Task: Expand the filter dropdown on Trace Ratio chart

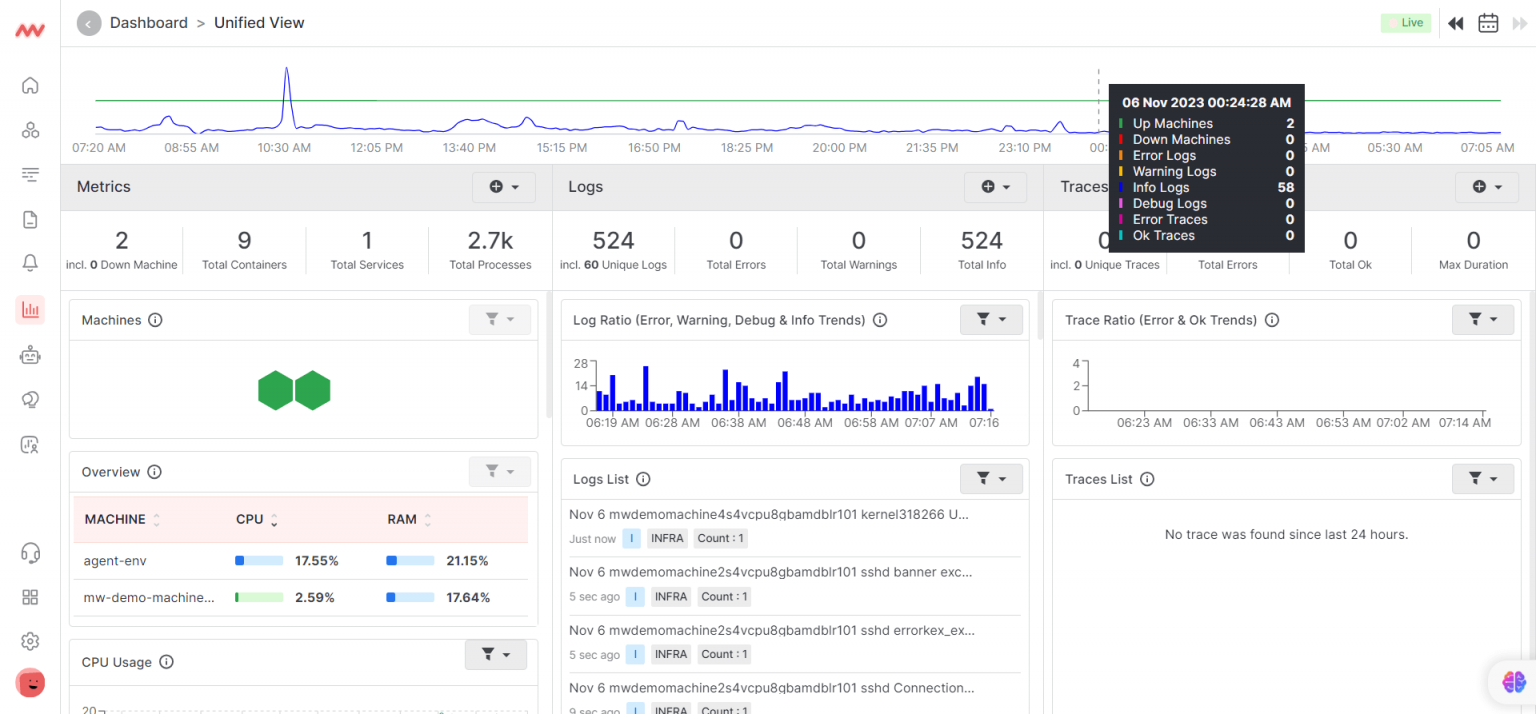Action: [x=1483, y=319]
